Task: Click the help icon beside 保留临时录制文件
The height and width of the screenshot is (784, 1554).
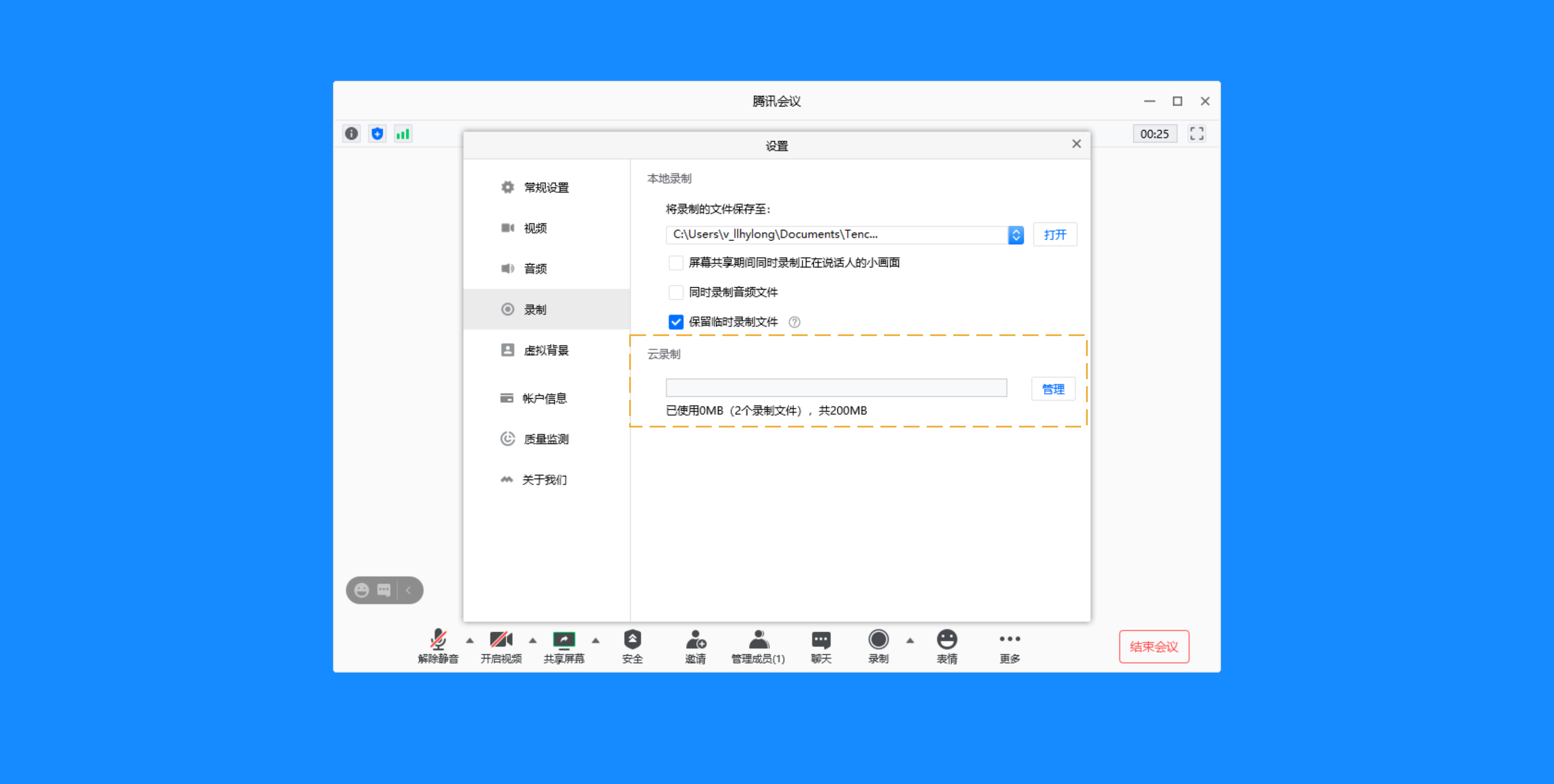Action: click(x=794, y=322)
